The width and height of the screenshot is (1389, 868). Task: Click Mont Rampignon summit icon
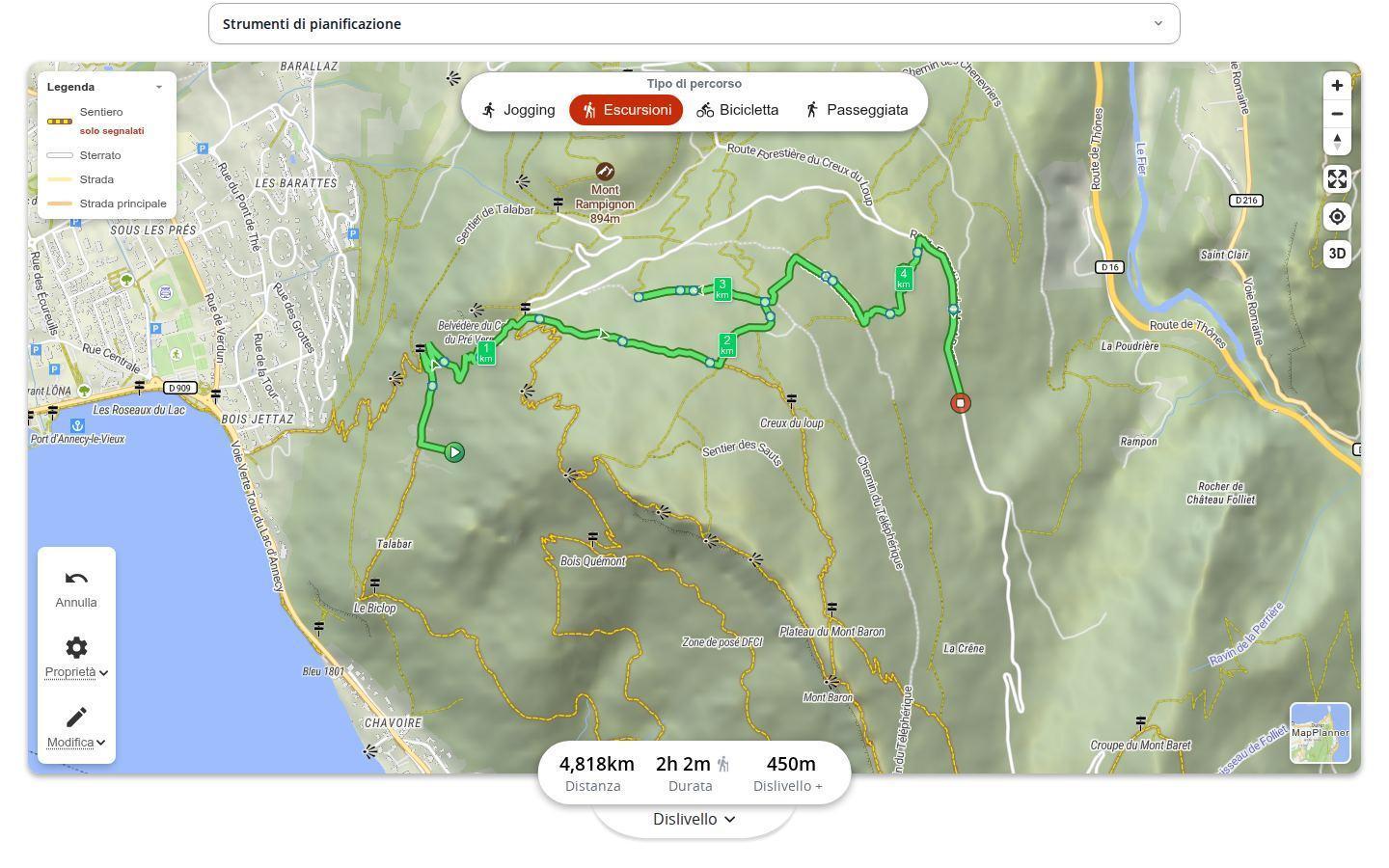tap(605, 172)
